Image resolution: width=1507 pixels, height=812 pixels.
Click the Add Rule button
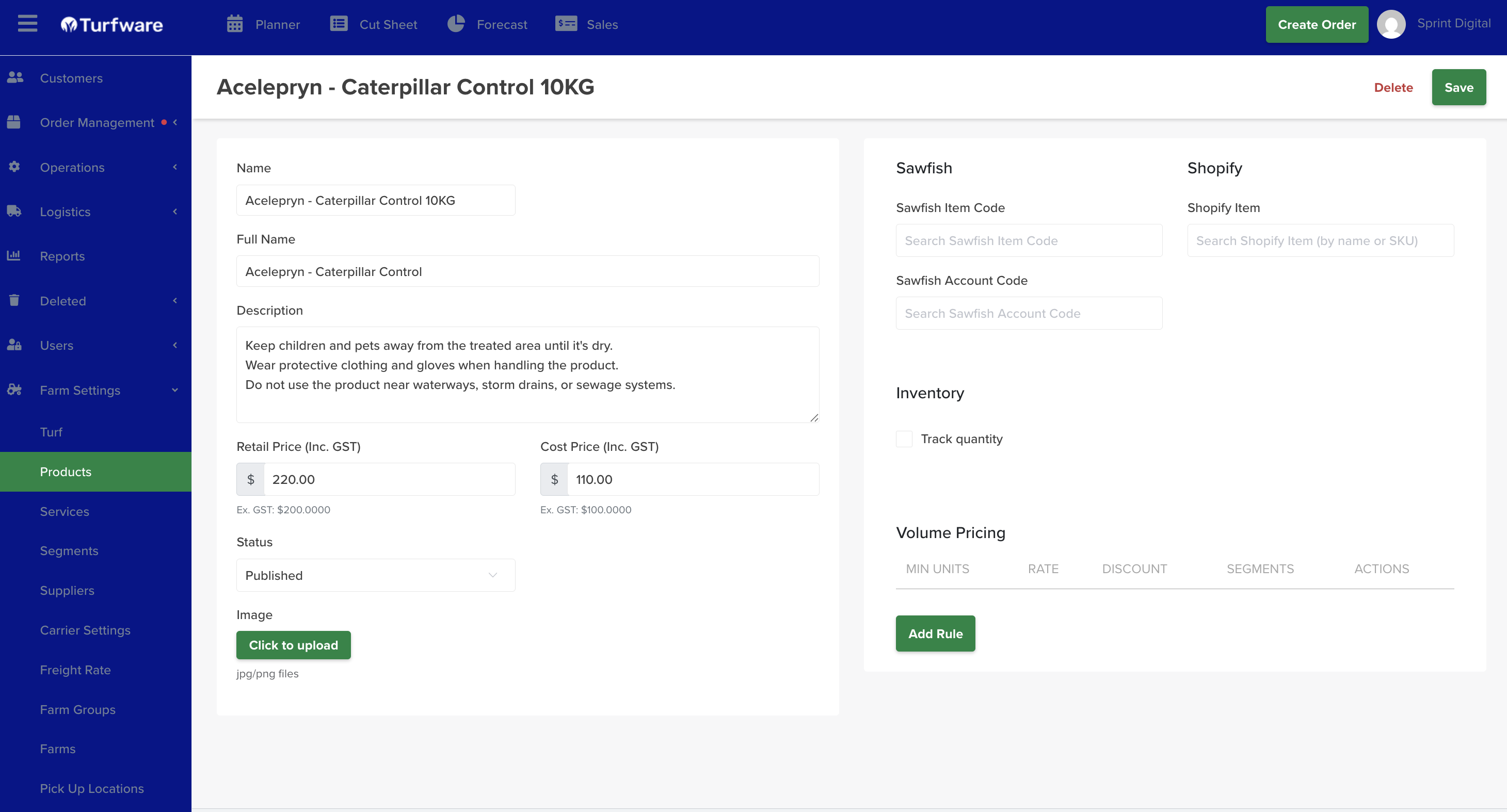(935, 634)
